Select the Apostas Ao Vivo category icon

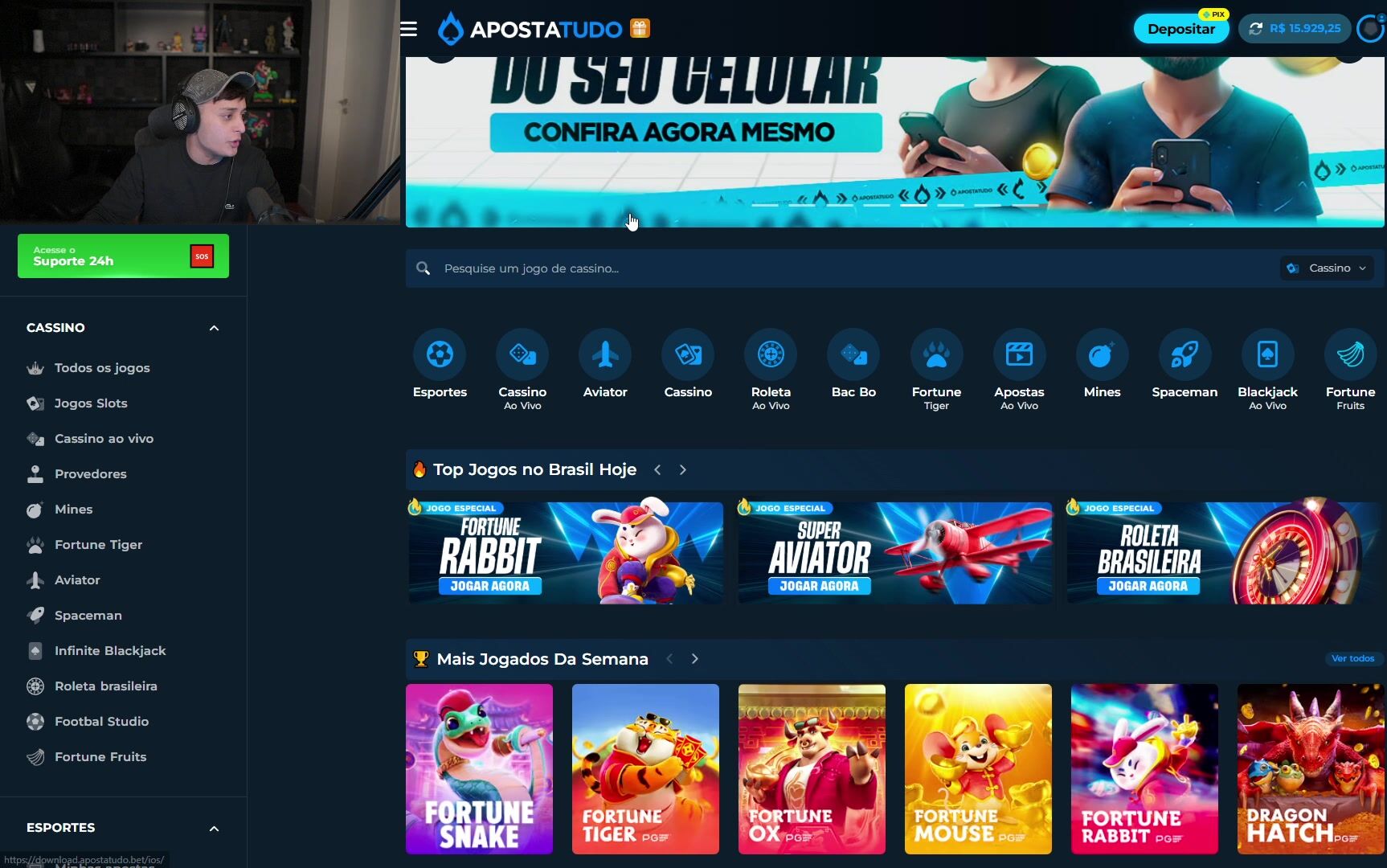[1019, 354]
